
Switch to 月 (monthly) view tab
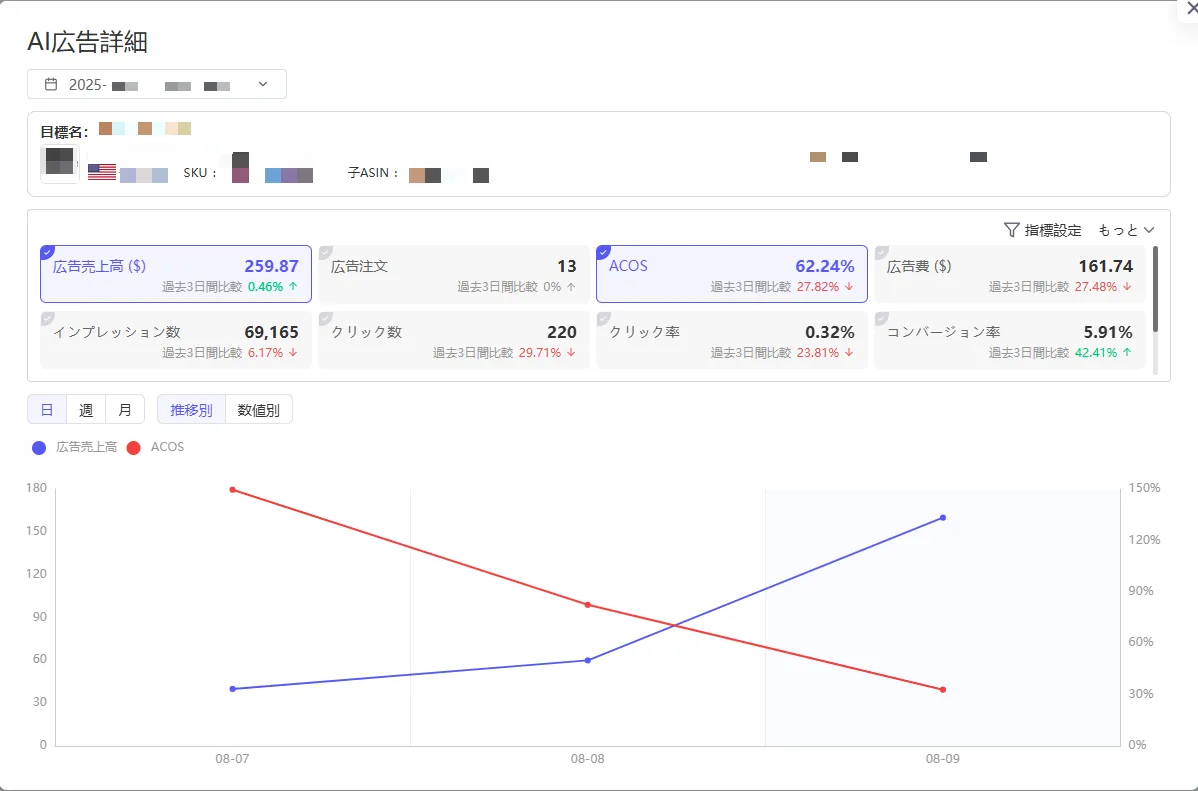pyautogui.click(x=125, y=410)
